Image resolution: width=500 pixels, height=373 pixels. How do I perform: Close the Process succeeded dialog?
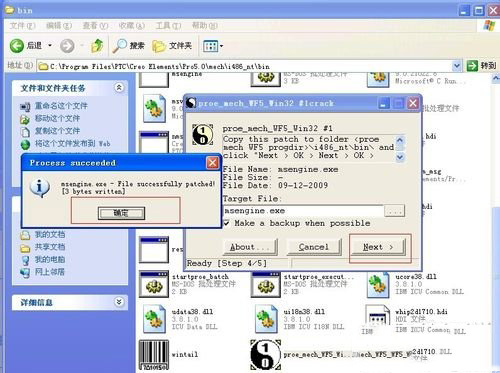click(x=212, y=163)
